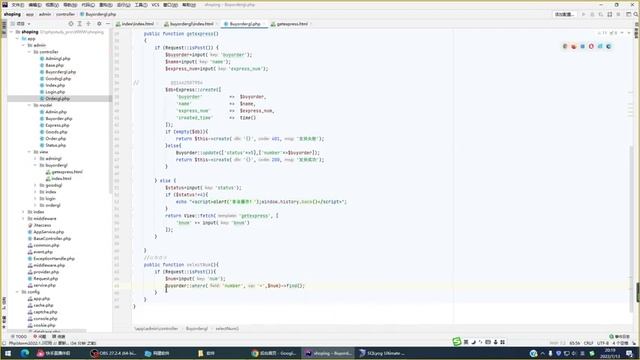Collapse the controller folder
The height and width of the screenshot is (360, 640).
pyautogui.click(x=29, y=52)
